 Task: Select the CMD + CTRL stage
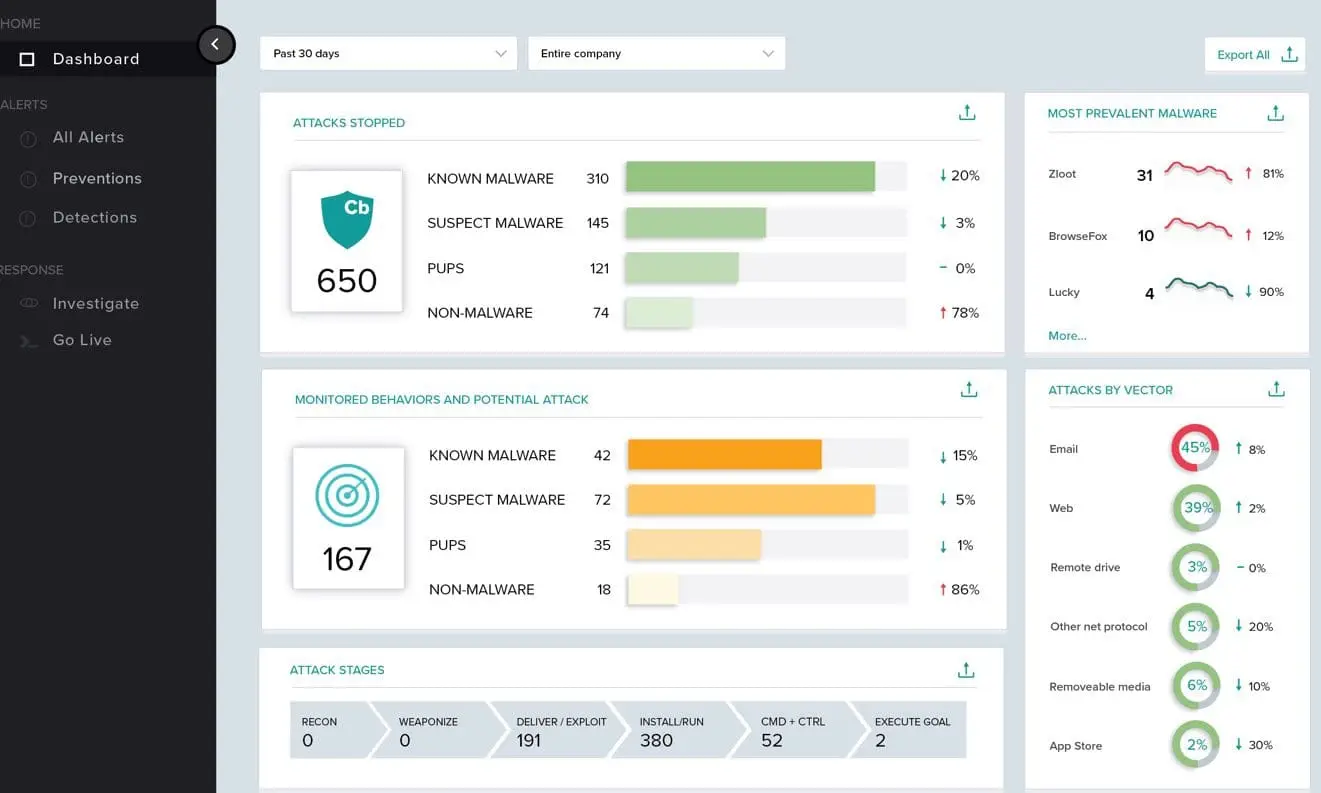coord(797,730)
